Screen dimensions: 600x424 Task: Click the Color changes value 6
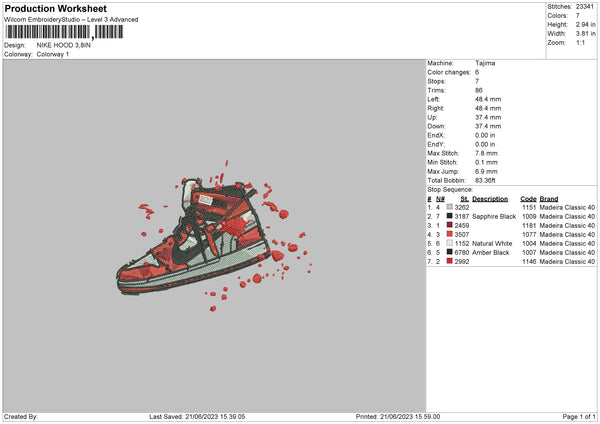(477, 72)
